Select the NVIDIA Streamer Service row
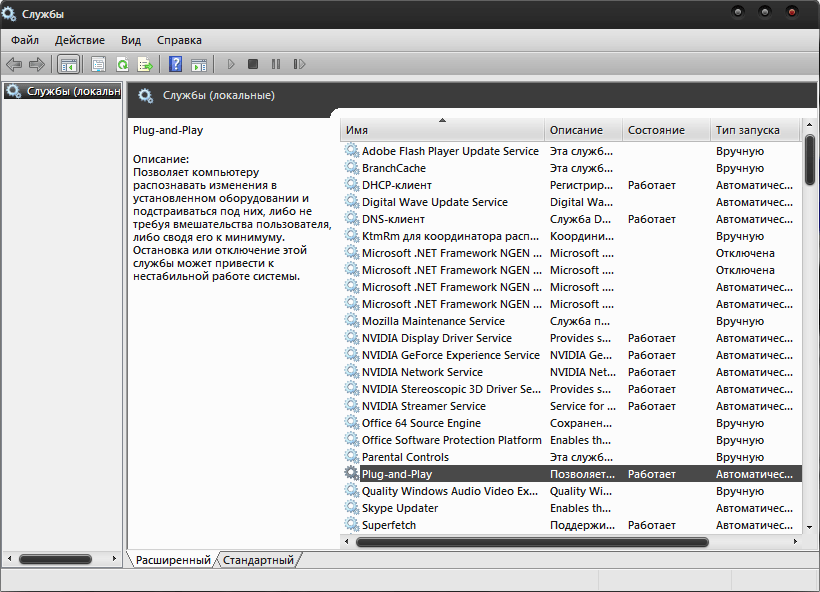Screen dimensions: 820x592 coord(423,406)
